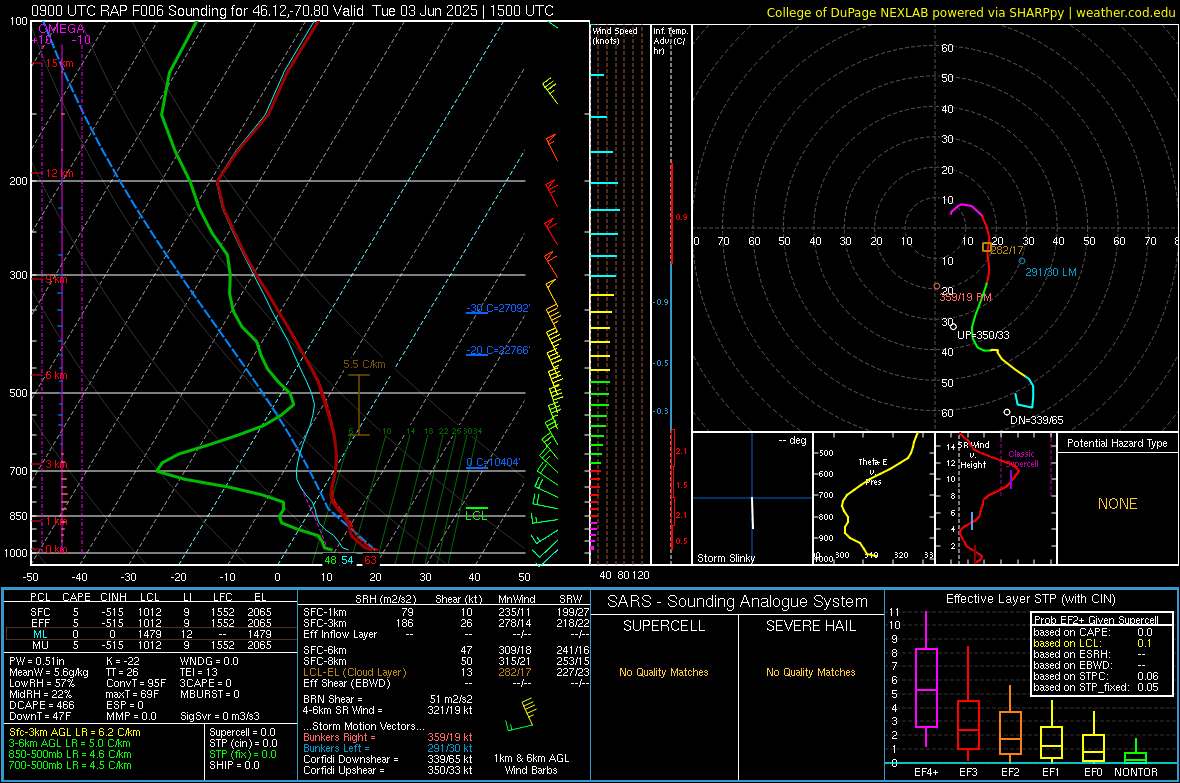Screen dimensions: 1180x783
Task: Click the red Bunkers right-mover circle on hodograph
Action: 937,286
